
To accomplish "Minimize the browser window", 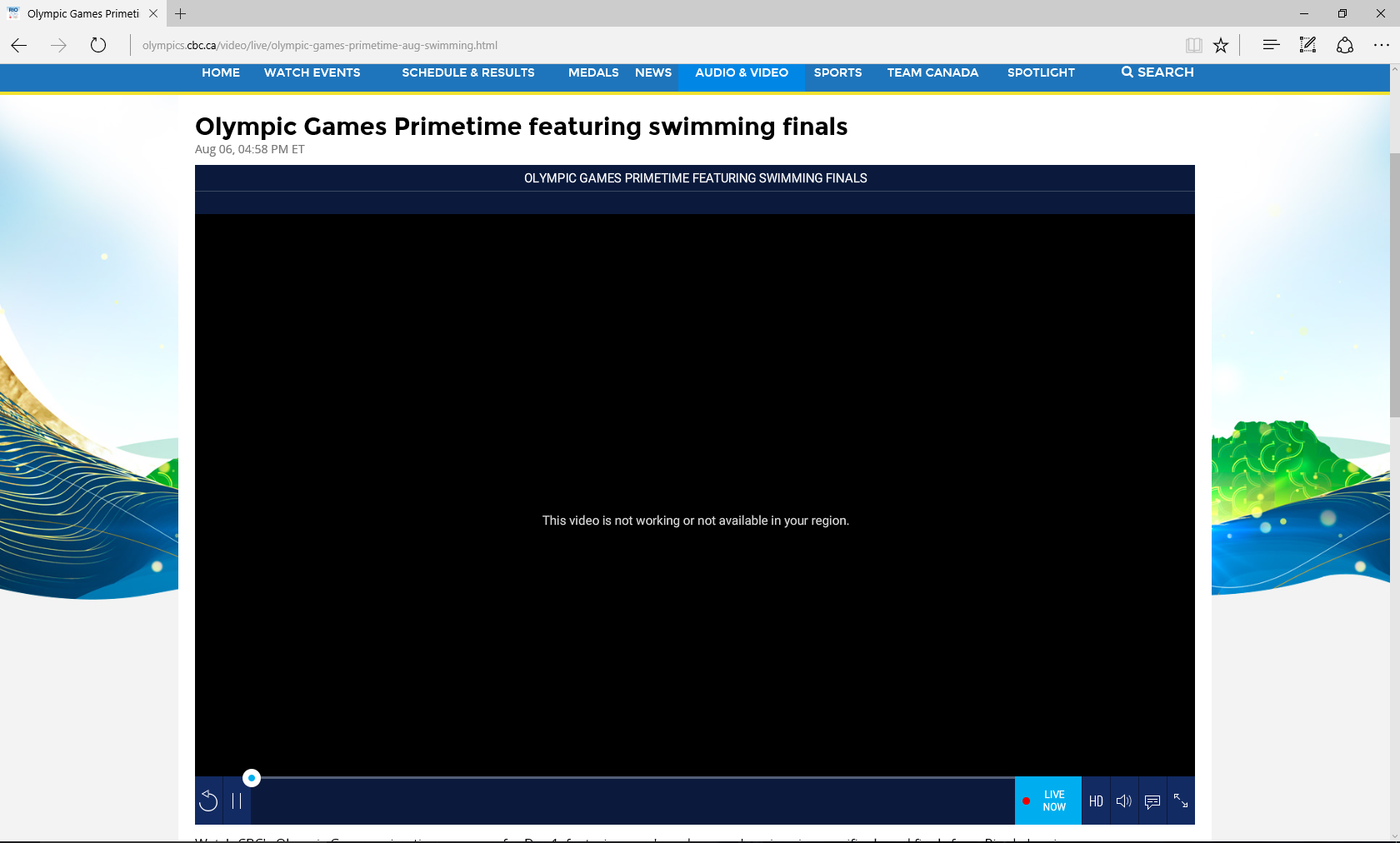I will (1303, 13).
